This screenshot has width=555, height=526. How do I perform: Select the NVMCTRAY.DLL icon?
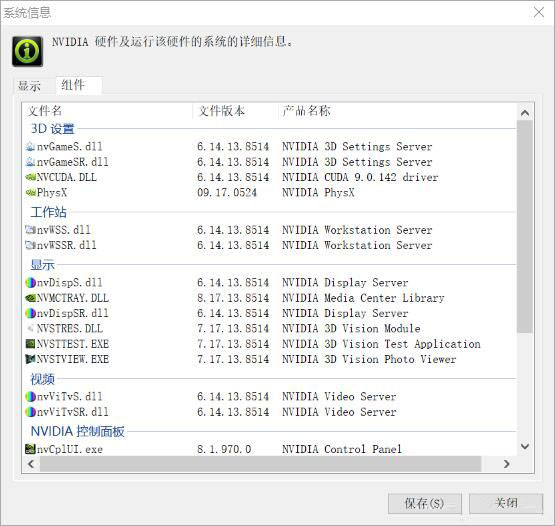point(30,298)
